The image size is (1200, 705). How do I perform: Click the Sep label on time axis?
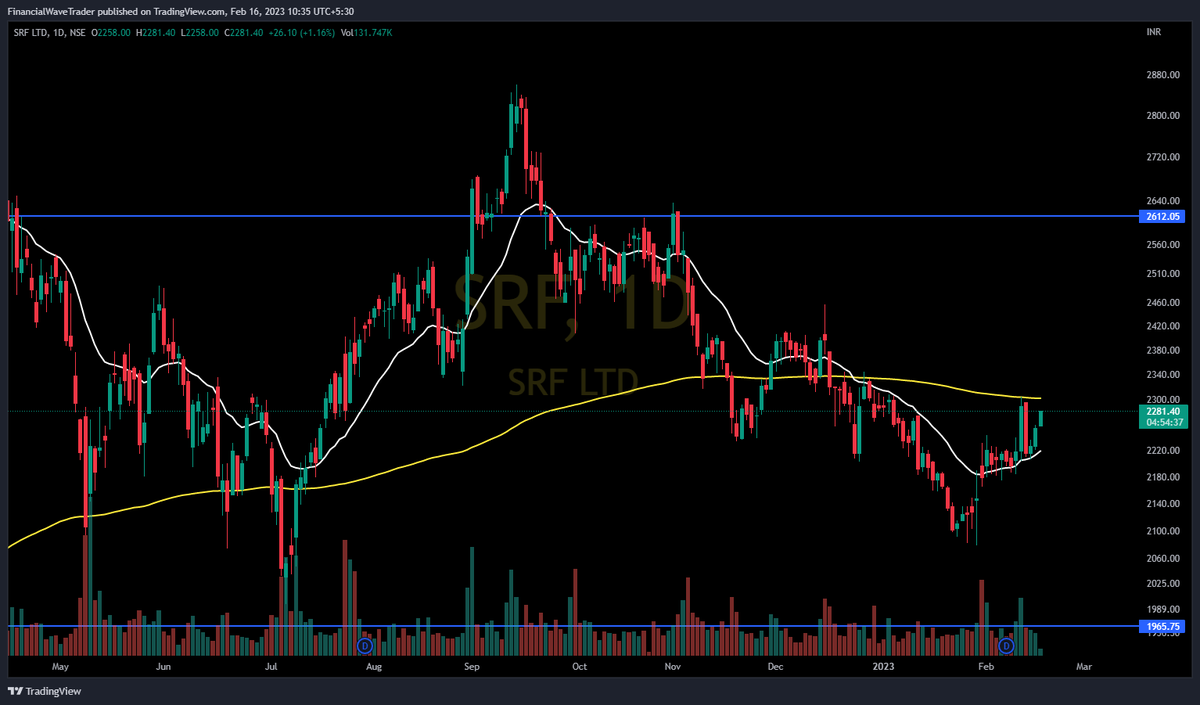click(472, 665)
